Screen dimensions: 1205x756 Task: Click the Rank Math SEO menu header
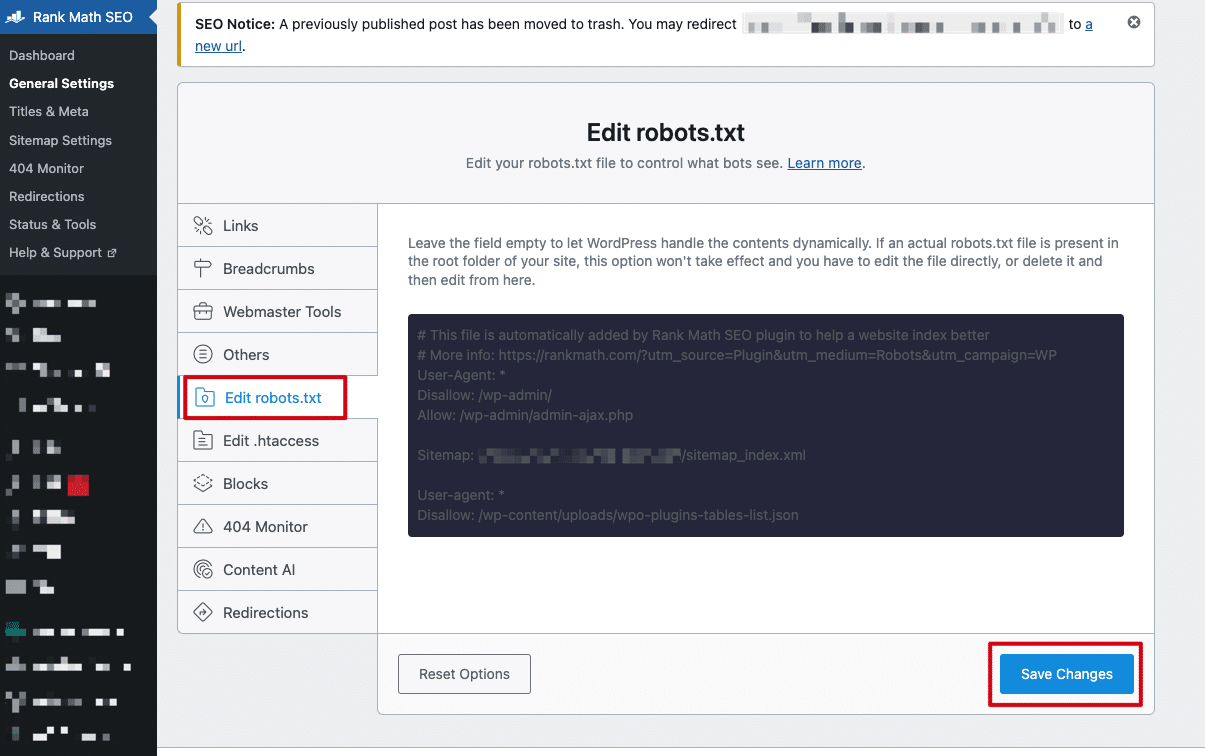pyautogui.click(x=78, y=17)
